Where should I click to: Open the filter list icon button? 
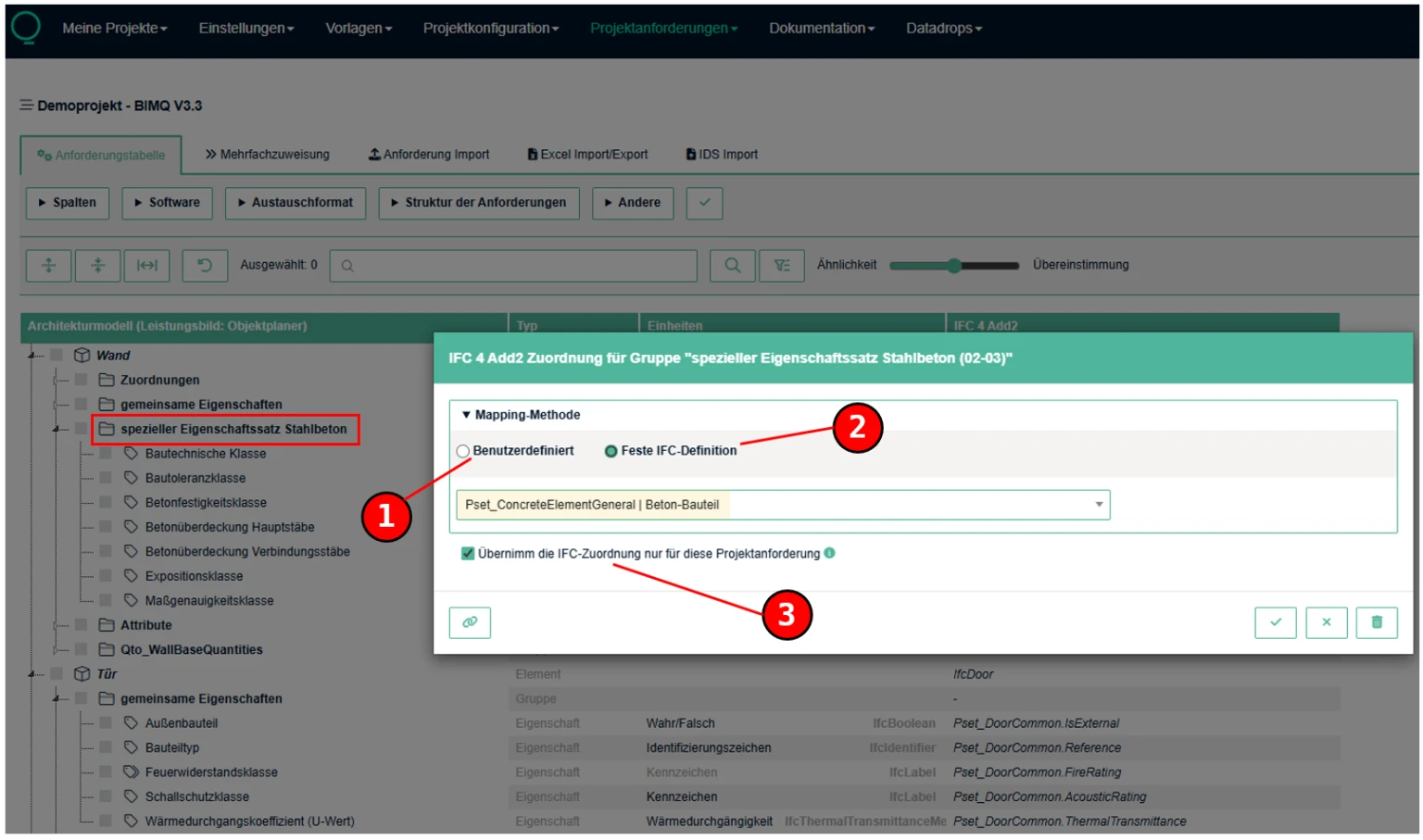coord(781,266)
